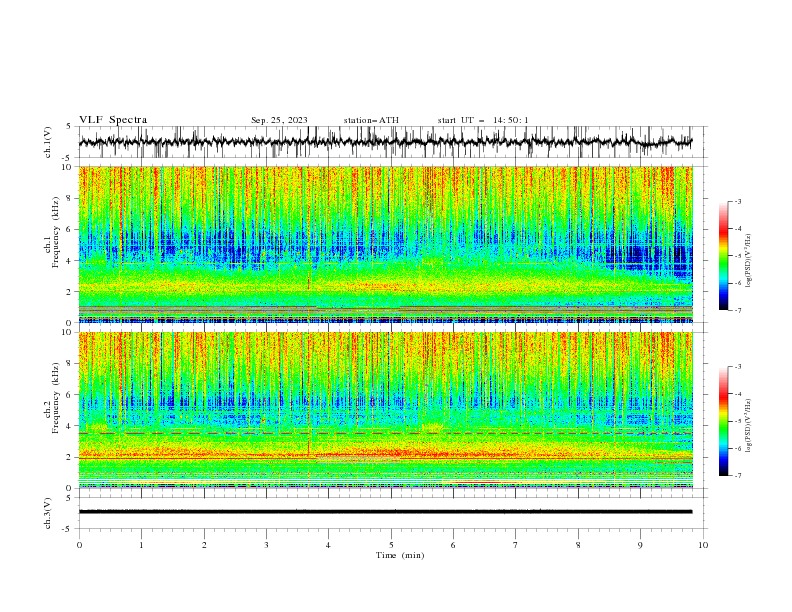
Task: Click the 'ch.3(V)' waveform axis label
Action: 48,513
